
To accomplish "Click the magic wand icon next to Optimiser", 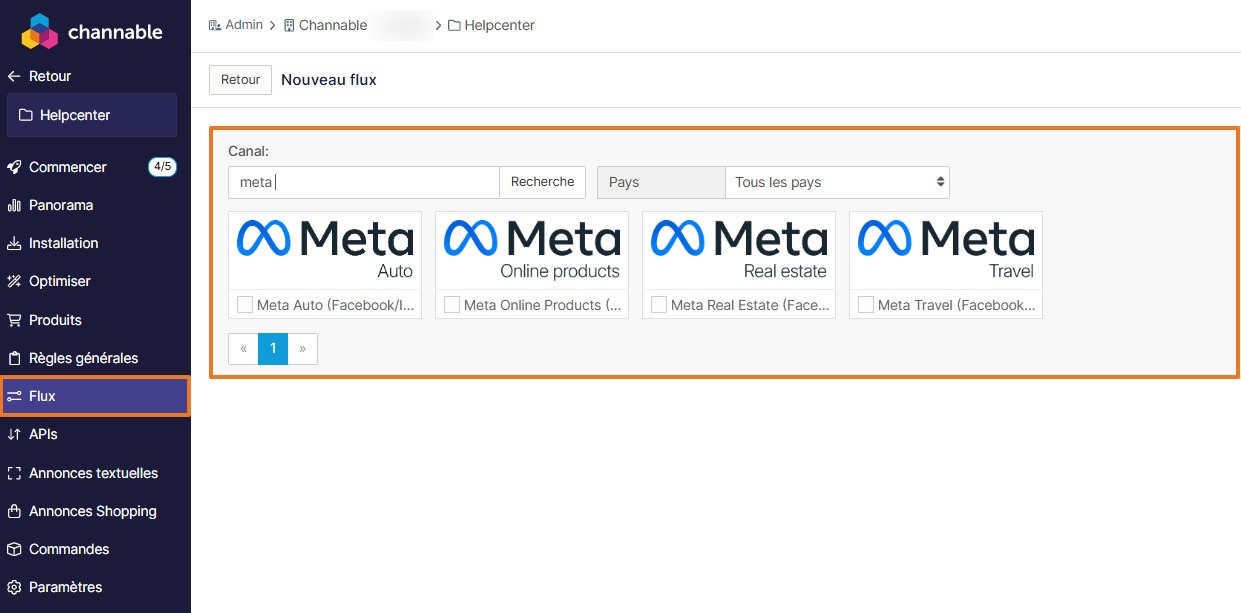I will coord(14,282).
